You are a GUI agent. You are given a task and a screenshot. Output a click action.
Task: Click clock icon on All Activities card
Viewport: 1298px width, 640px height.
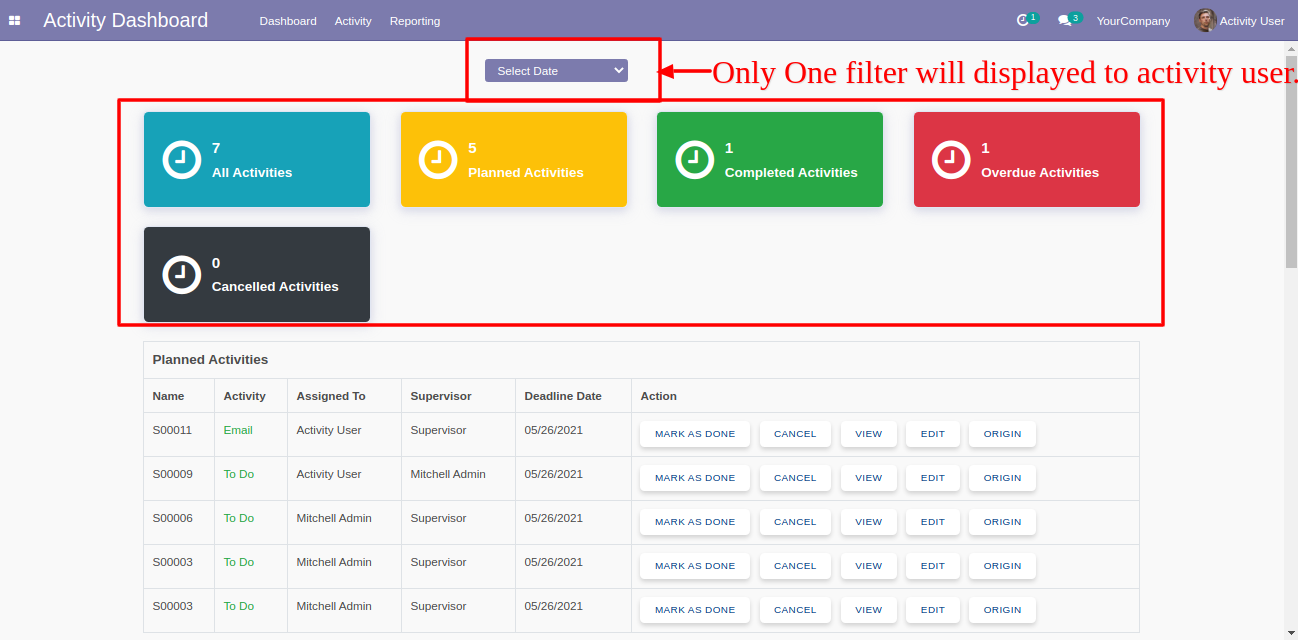pyautogui.click(x=182, y=159)
